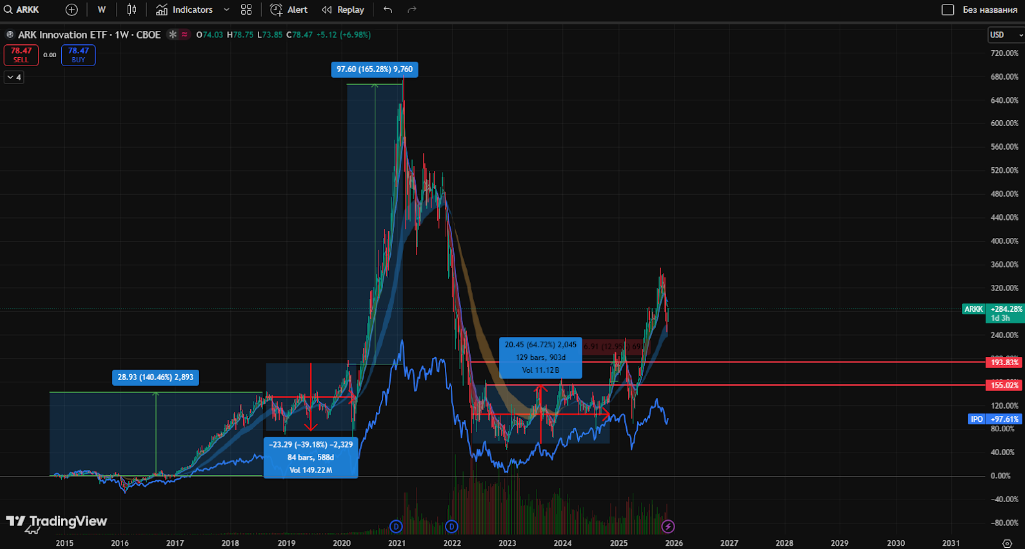Click the Redo arrow in the toolbar
This screenshot has height=549, width=1025.
[x=412, y=9]
